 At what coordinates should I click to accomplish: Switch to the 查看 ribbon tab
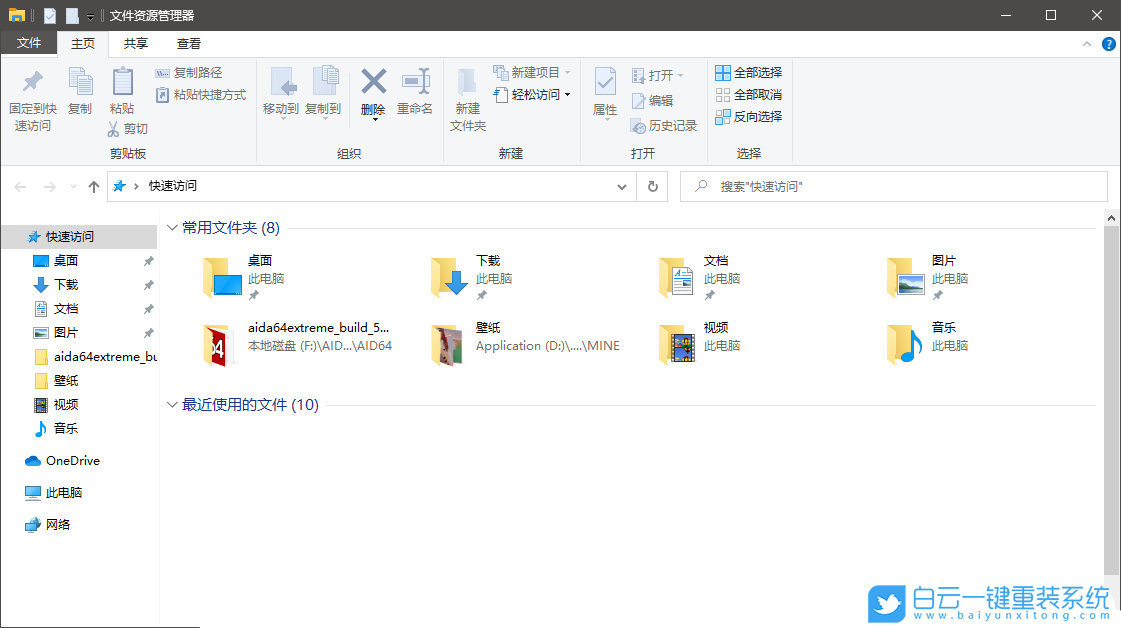pyautogui.click(x=189, y=43)
